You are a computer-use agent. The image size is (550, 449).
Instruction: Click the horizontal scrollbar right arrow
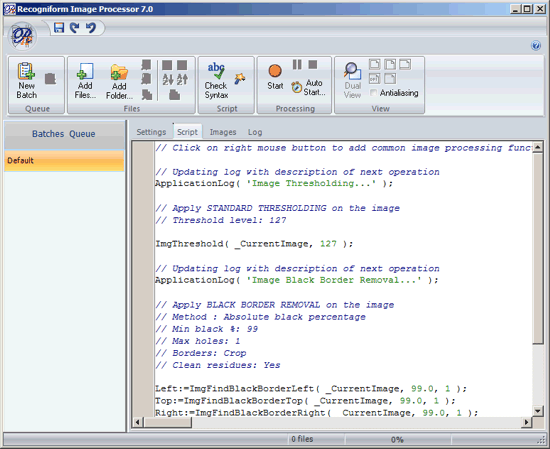tap(526, 422)
